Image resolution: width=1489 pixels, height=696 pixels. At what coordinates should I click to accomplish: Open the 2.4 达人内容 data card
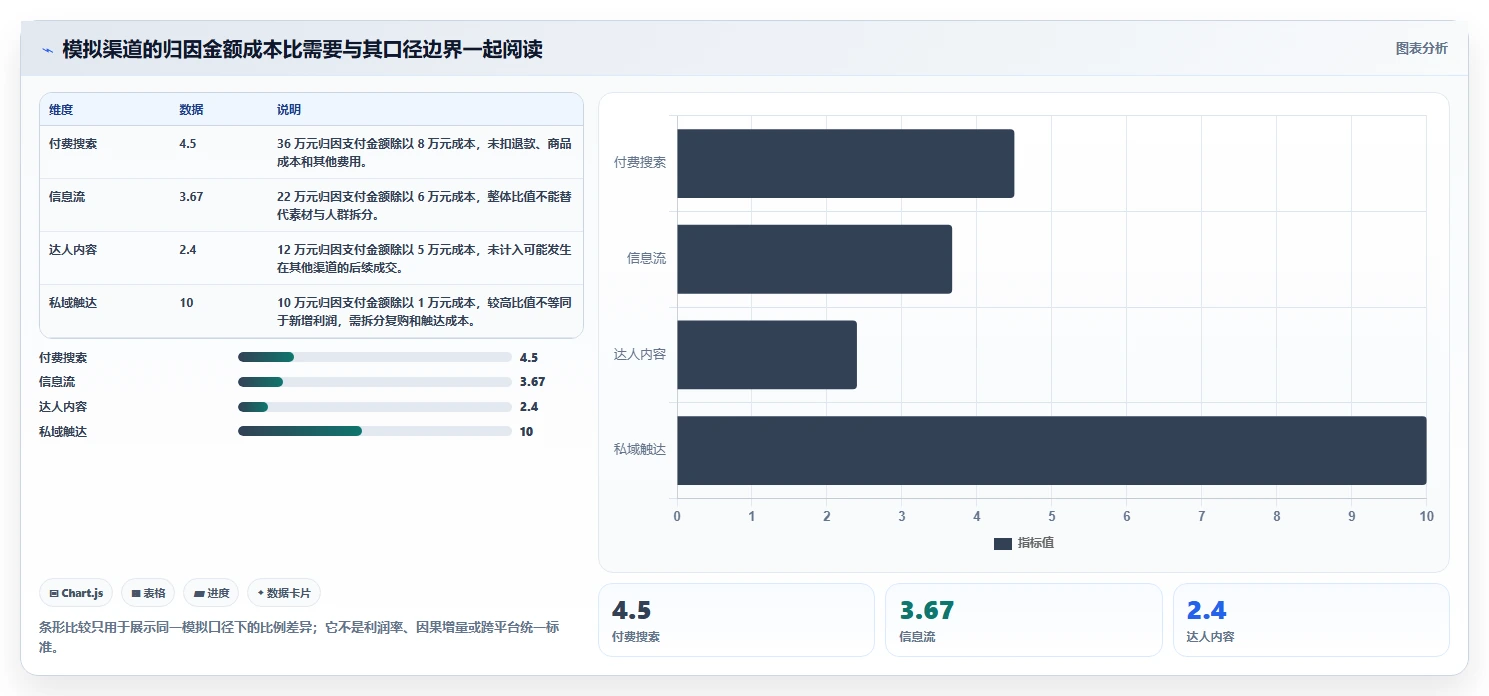click(x=1311, y=620)
